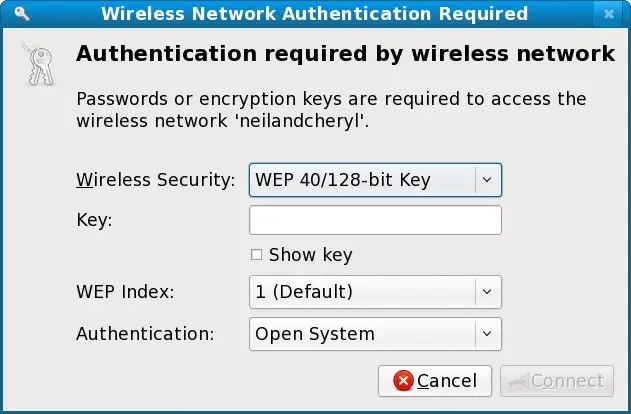Open the 'Open System' combo box
Screen dimensions: 631x414
click(361, 334)
